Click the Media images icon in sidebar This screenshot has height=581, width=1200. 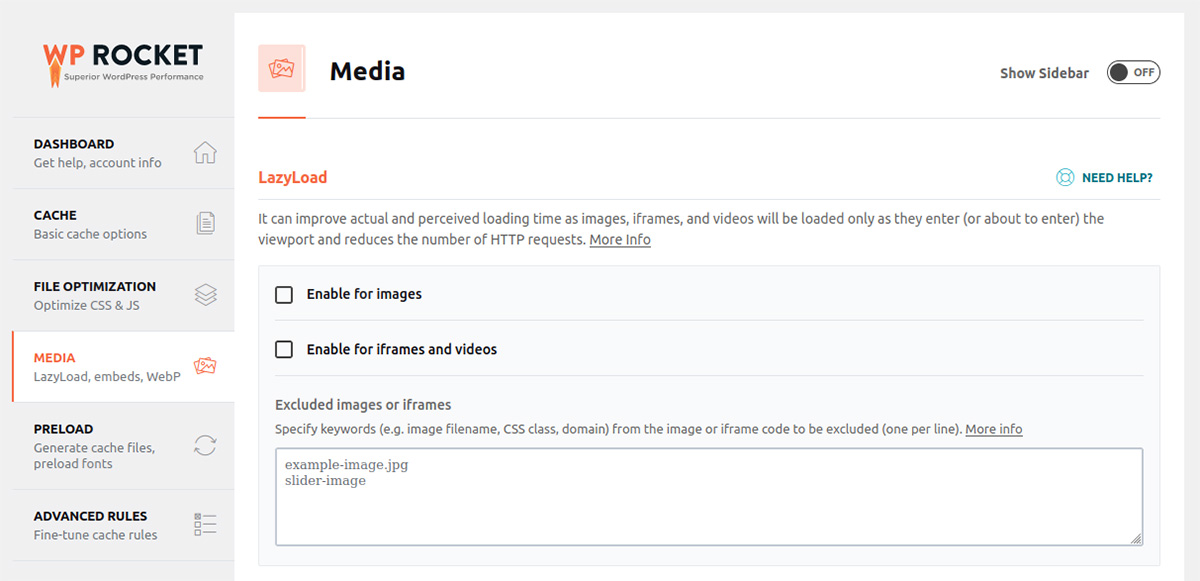[x=205, y=366]
